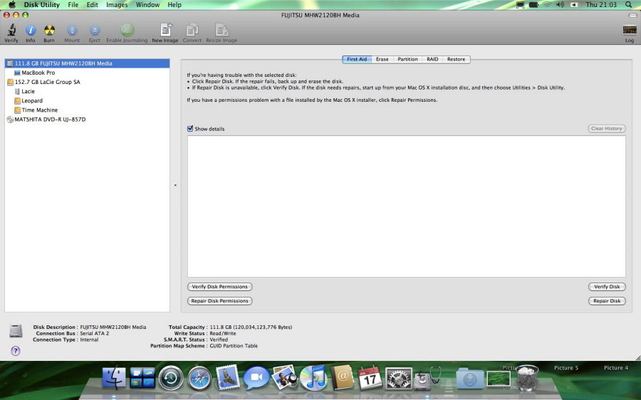Open iPhoto from the Dock
This screenshot has height=400, width=641.
point(285,377)
